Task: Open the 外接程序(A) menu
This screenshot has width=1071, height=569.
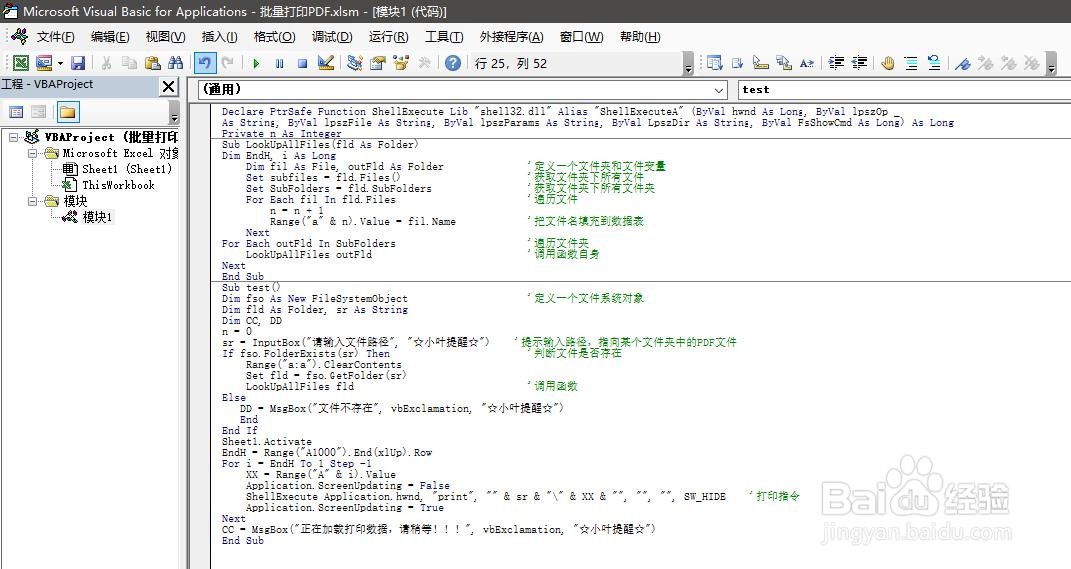Action: 512,37
